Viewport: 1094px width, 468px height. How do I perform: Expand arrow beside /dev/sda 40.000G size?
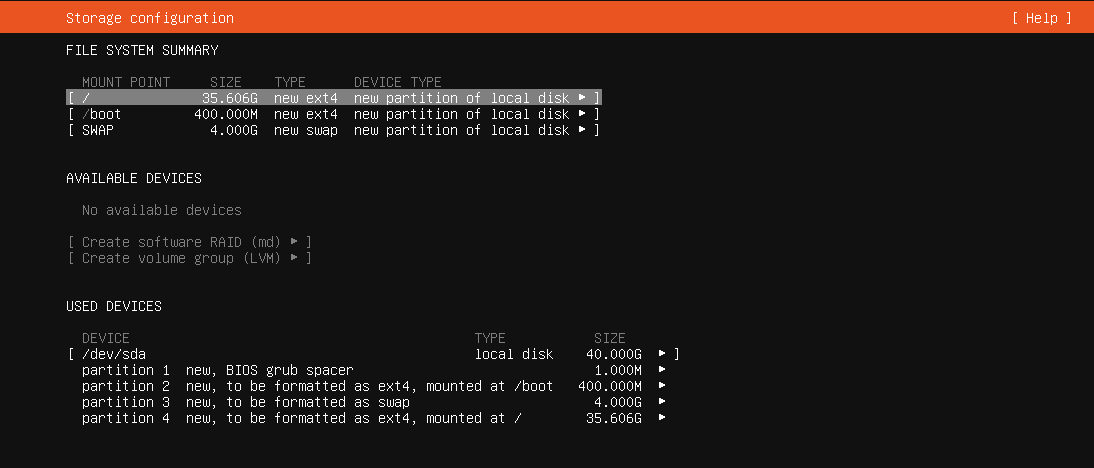(x=662, y=354)
